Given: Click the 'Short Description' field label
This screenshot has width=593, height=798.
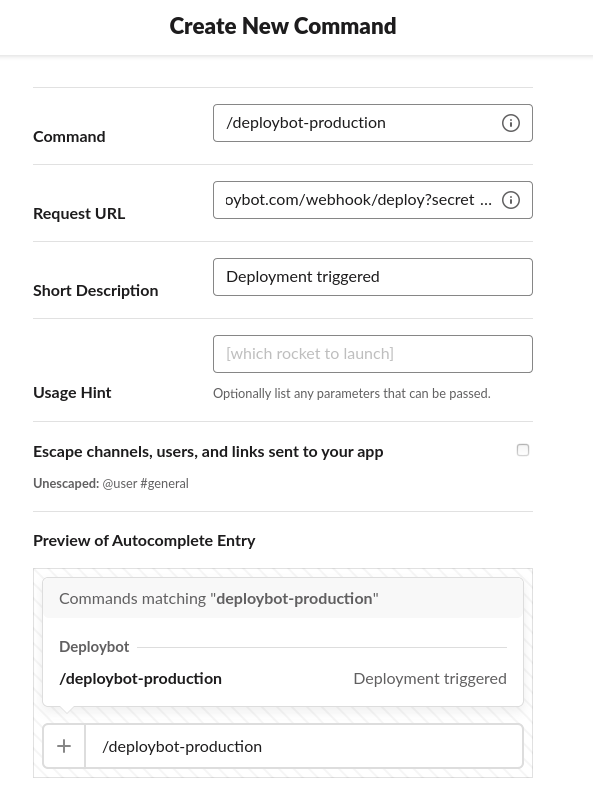Looking at the screenshot, I should click(96, 291).
